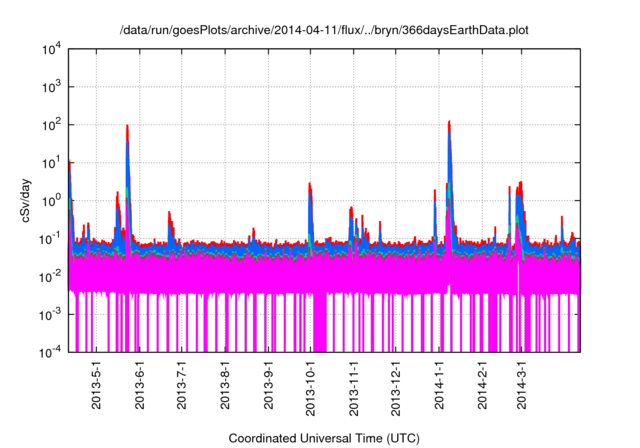Click the tallest red peak in January 2014
Screen dimensions: 640x448
click(x=449, y=123)
